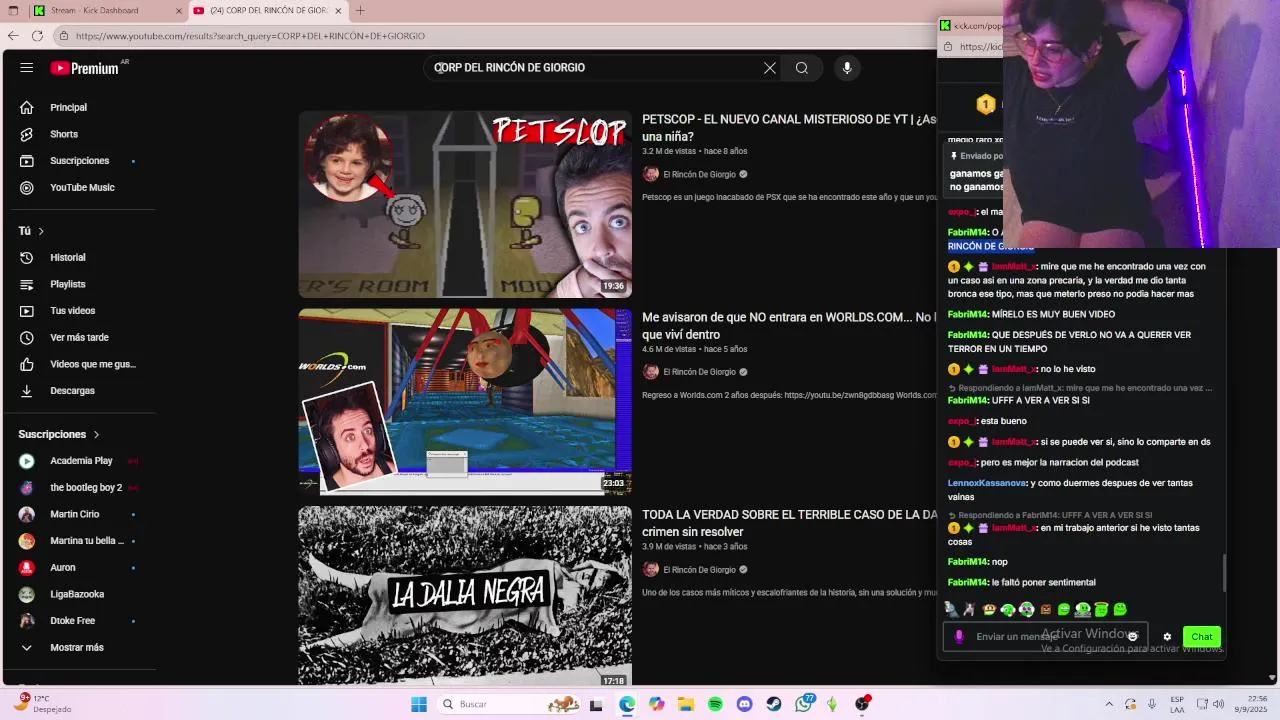Open LigaBazooka channel subscription

click(x=78, y=594)
